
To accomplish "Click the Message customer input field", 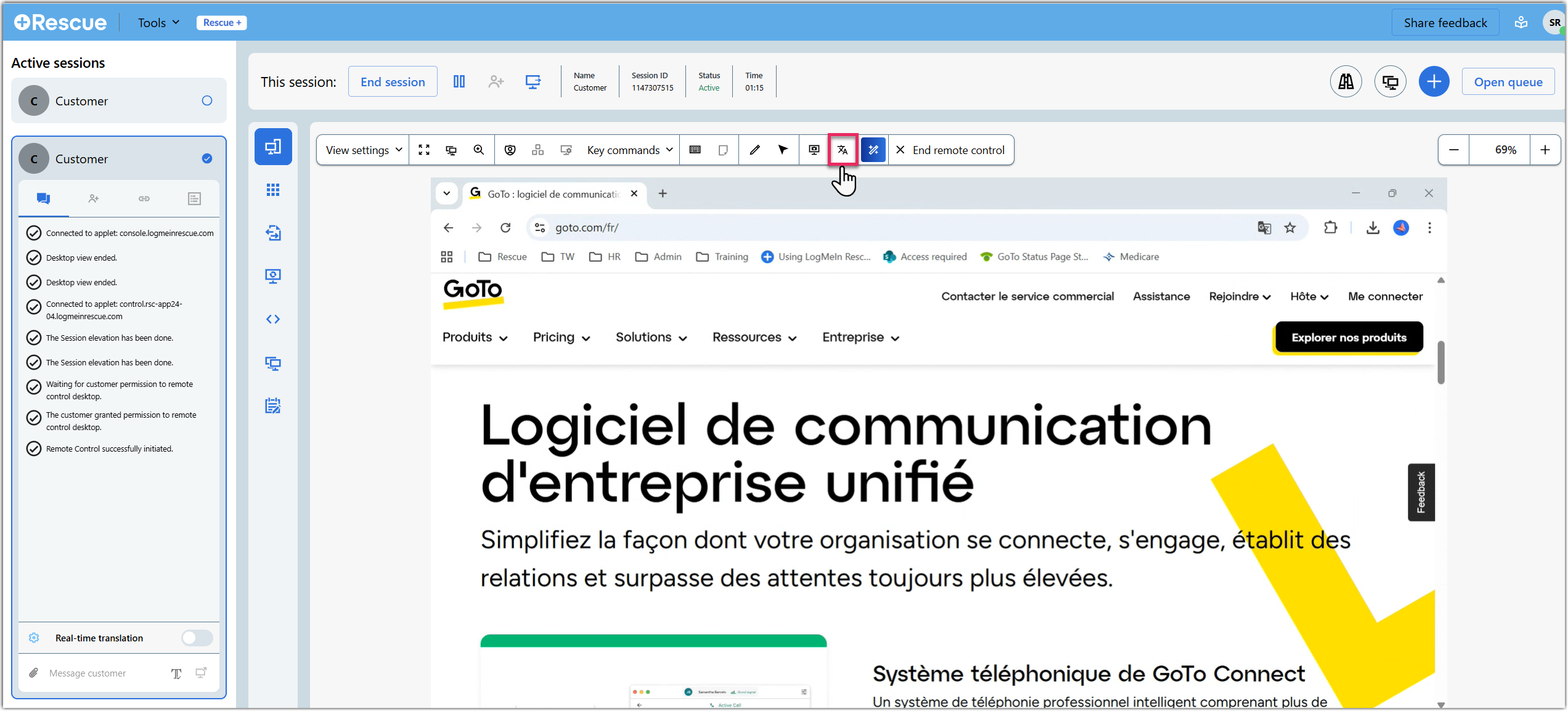I will tap(105, 673).
